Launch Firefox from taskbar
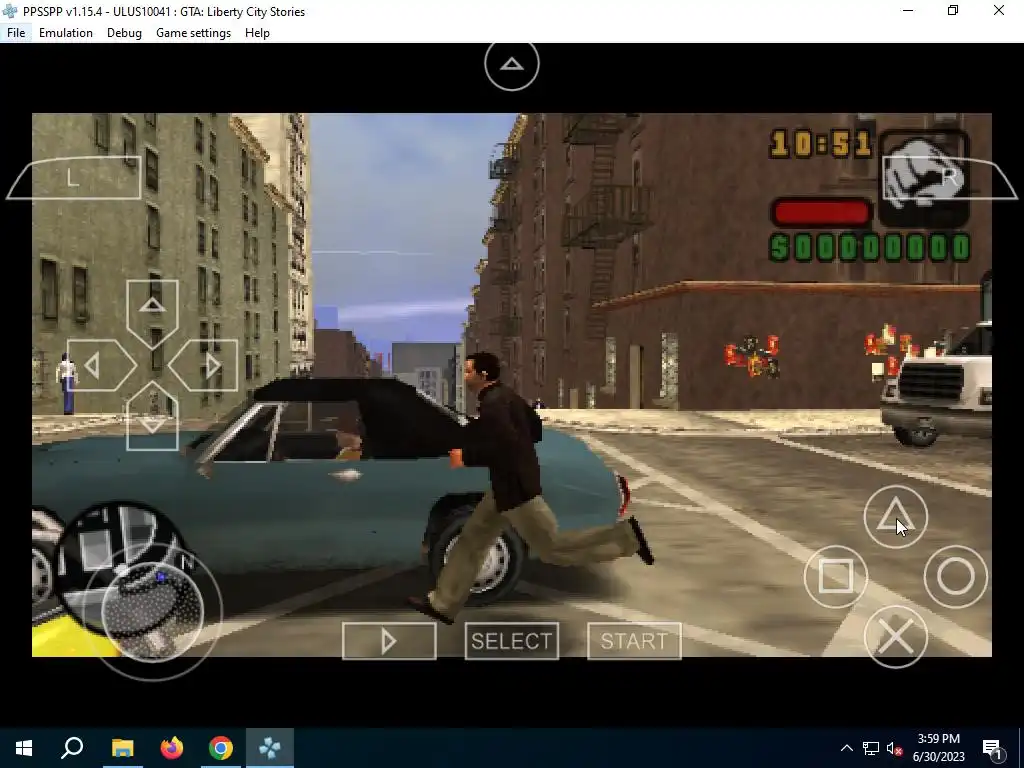 coord(172,748)
